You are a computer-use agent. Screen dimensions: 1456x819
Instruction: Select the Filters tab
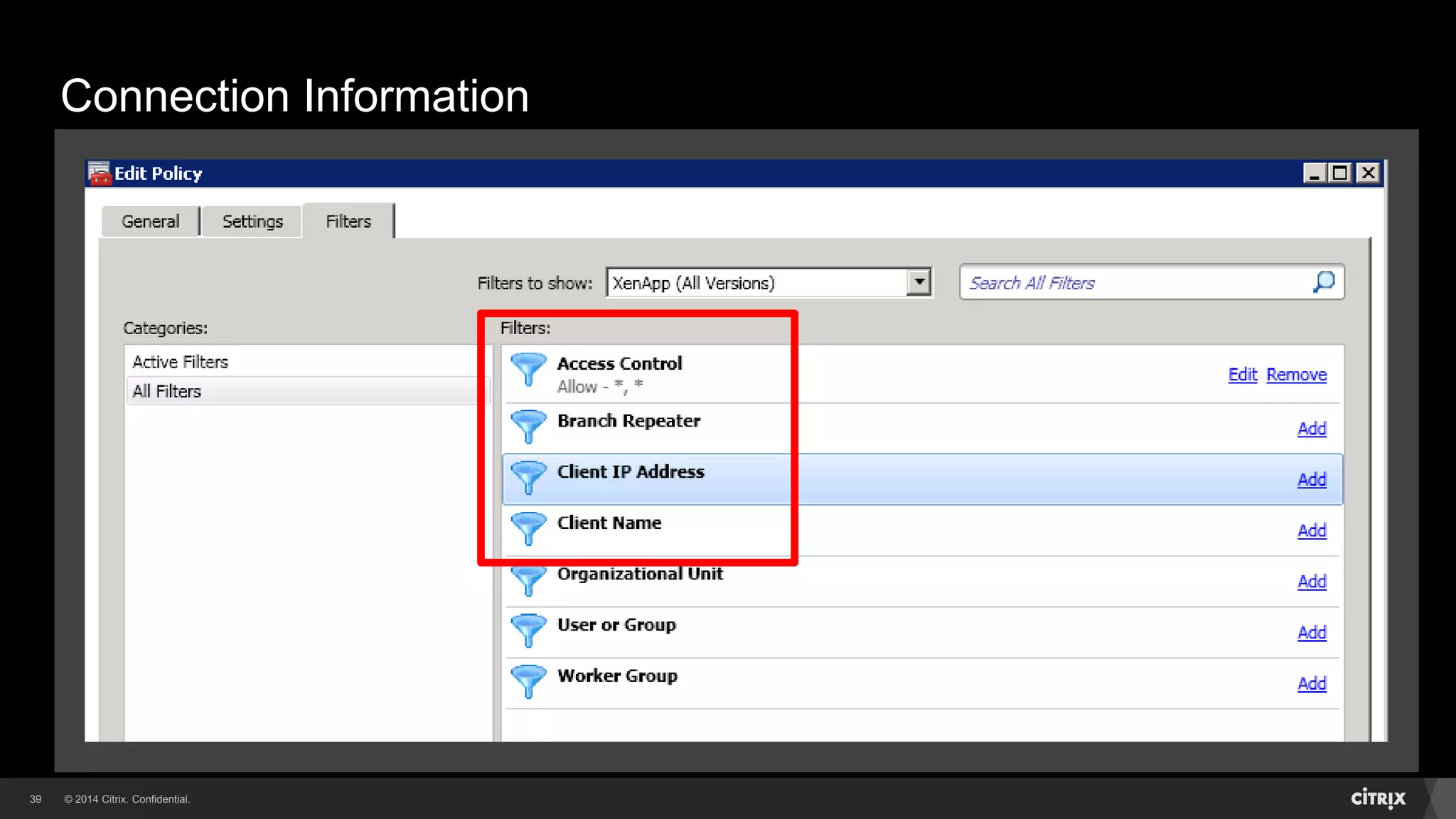(348, 221)
